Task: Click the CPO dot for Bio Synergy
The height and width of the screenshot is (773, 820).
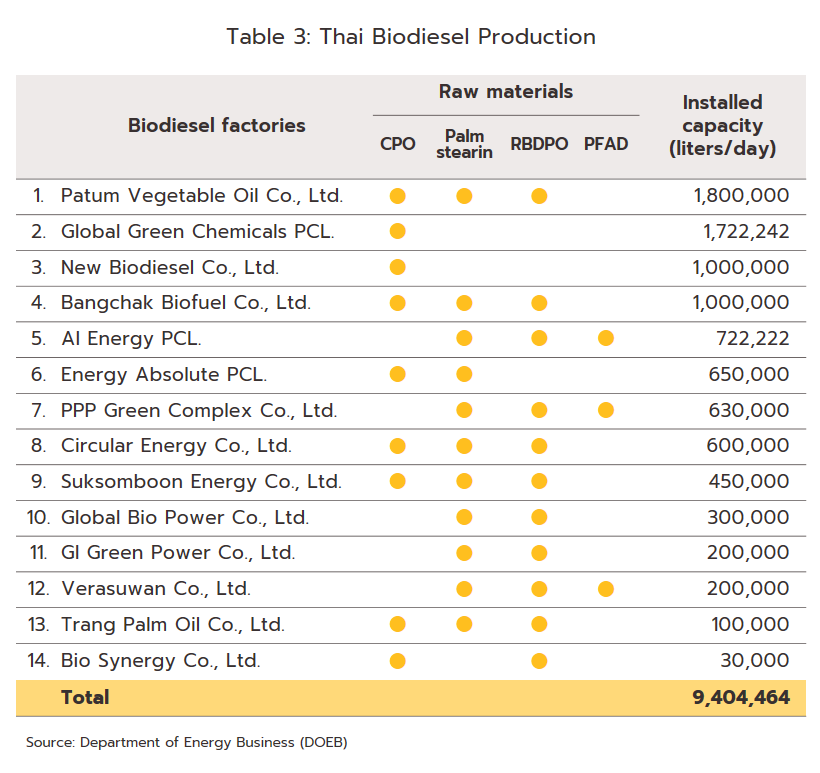Action: (397, 661)
